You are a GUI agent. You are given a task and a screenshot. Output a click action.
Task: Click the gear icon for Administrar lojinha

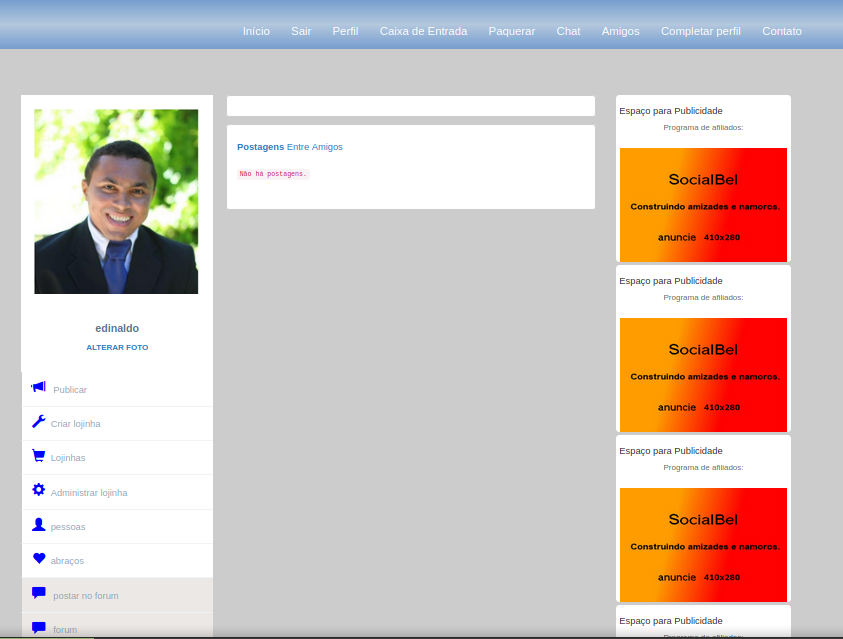tap(39, 490)
